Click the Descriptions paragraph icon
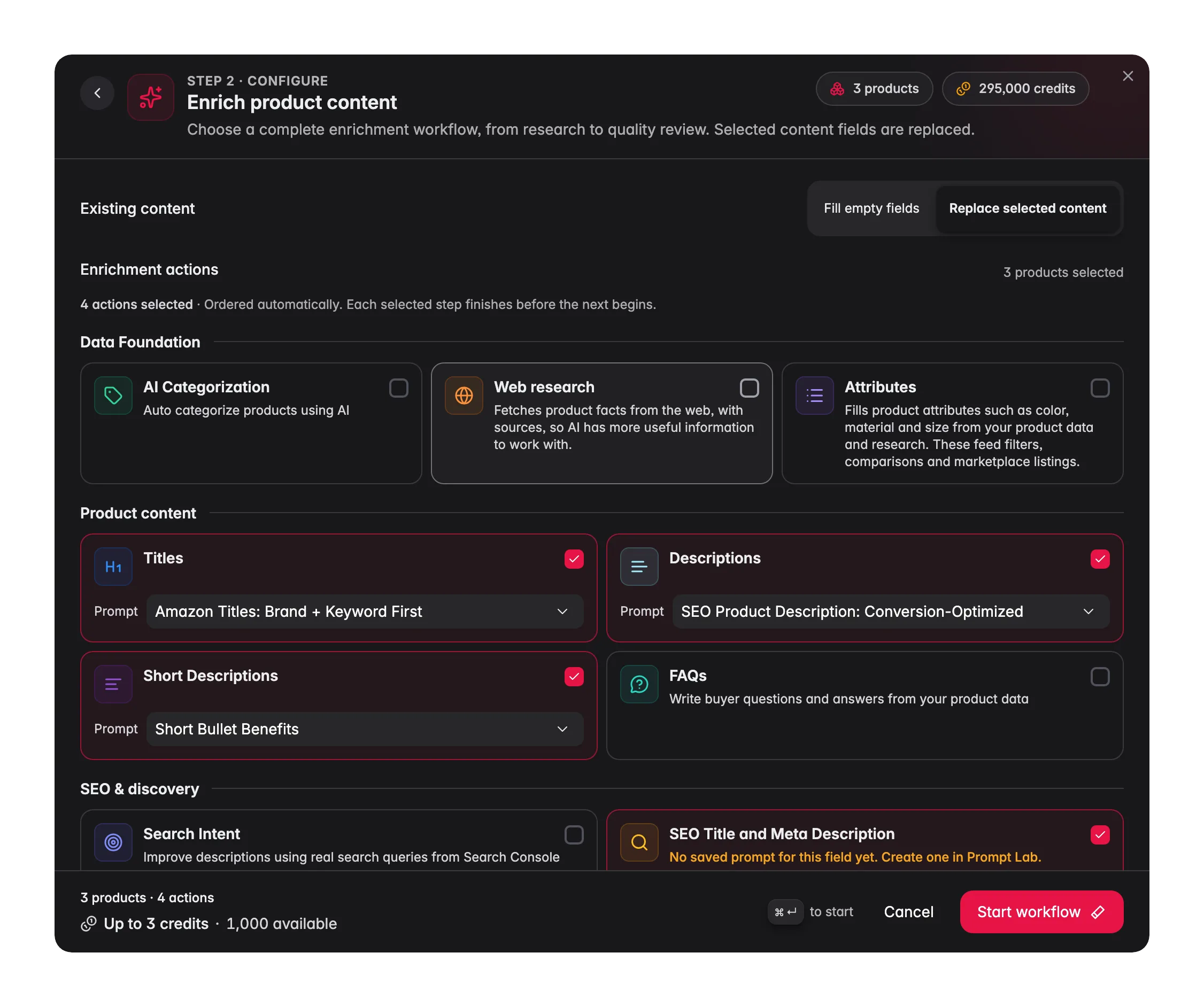The height and width of the screenshot is (1007, 1204). (x=639, y=566)
